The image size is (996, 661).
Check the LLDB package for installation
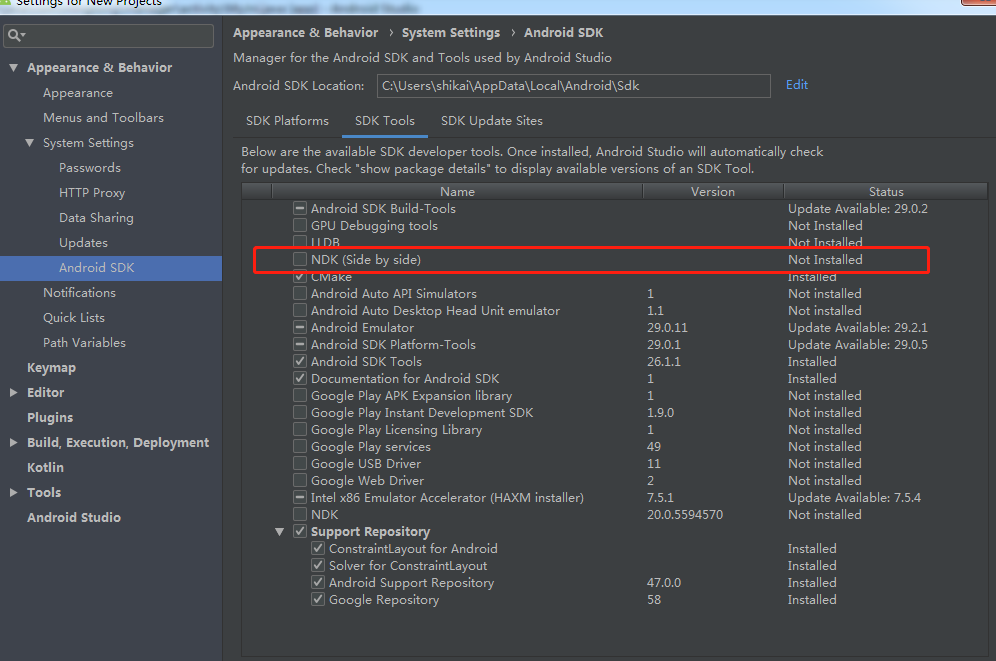(x=300, y=242)
